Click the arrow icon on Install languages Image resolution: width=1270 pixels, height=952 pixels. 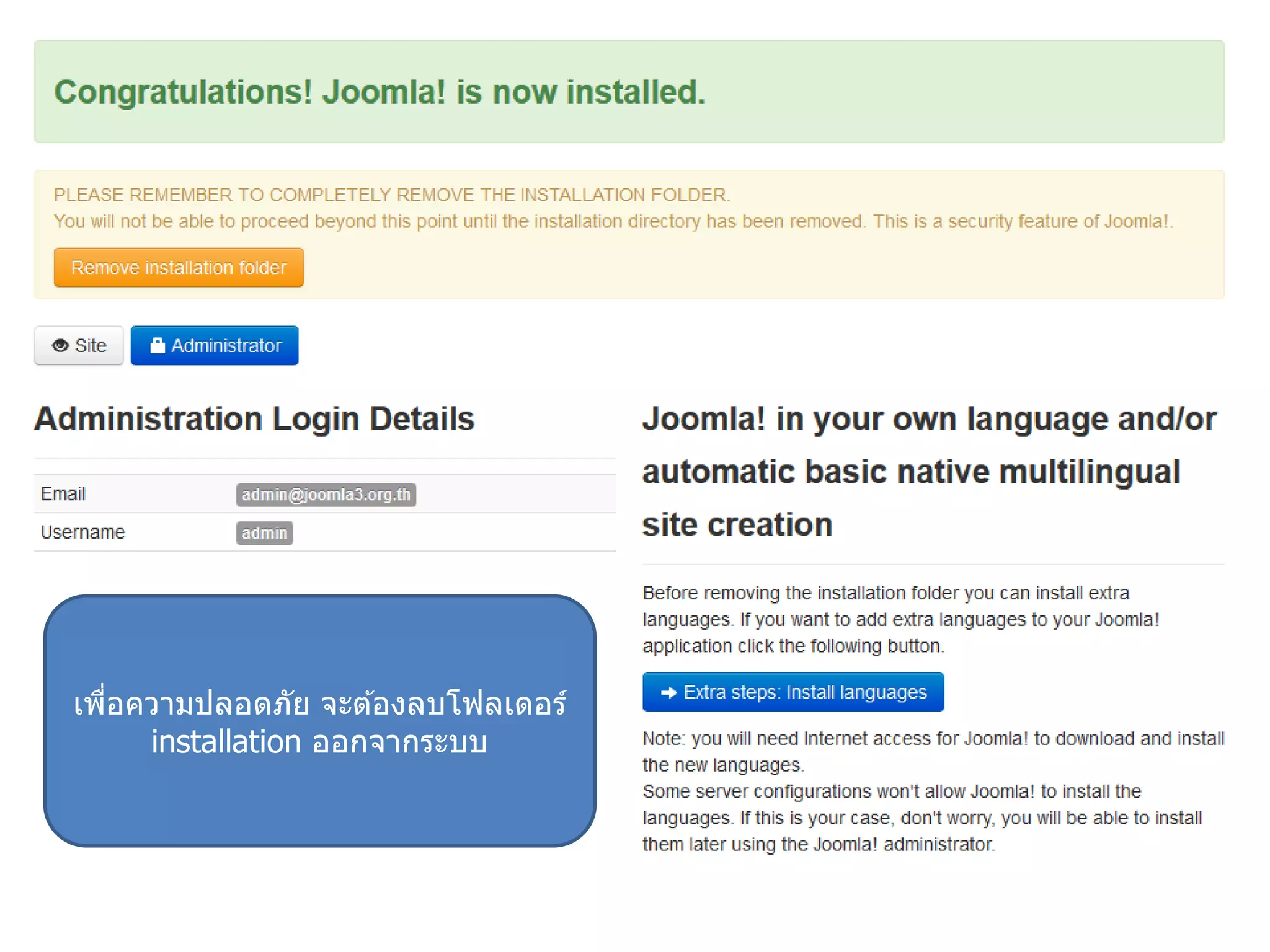668,692
